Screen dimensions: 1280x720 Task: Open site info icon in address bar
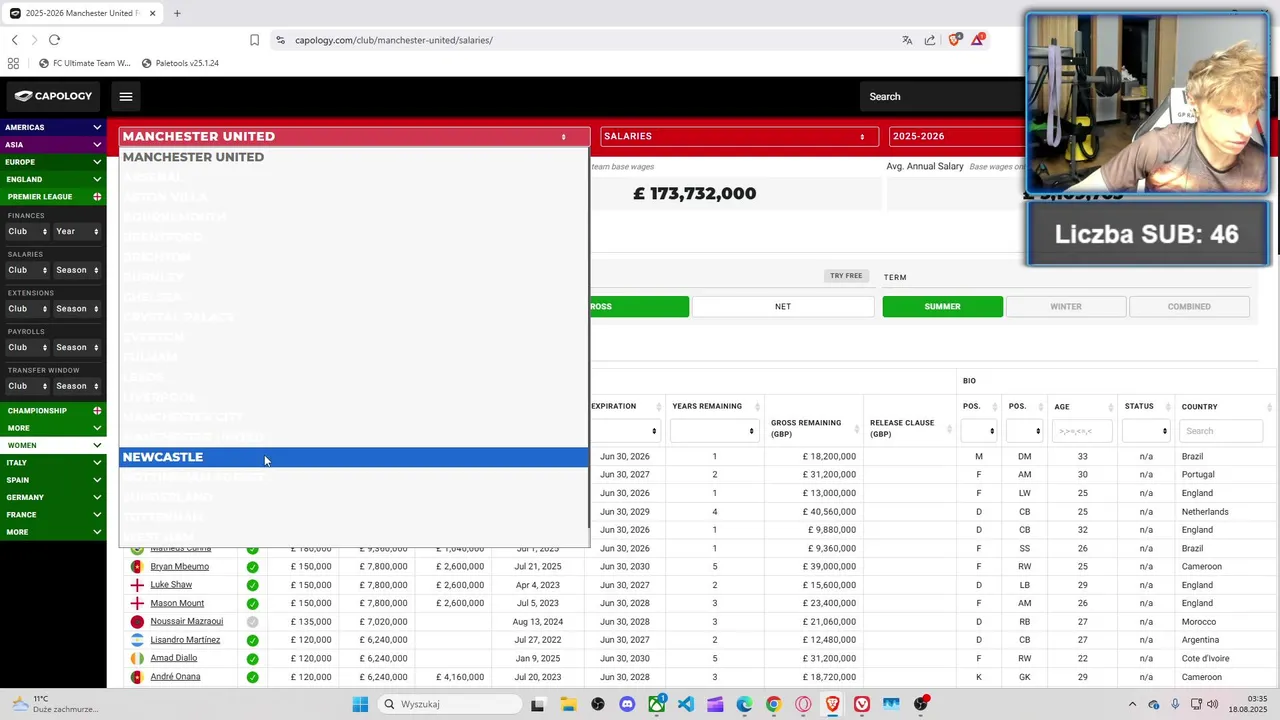280,40
